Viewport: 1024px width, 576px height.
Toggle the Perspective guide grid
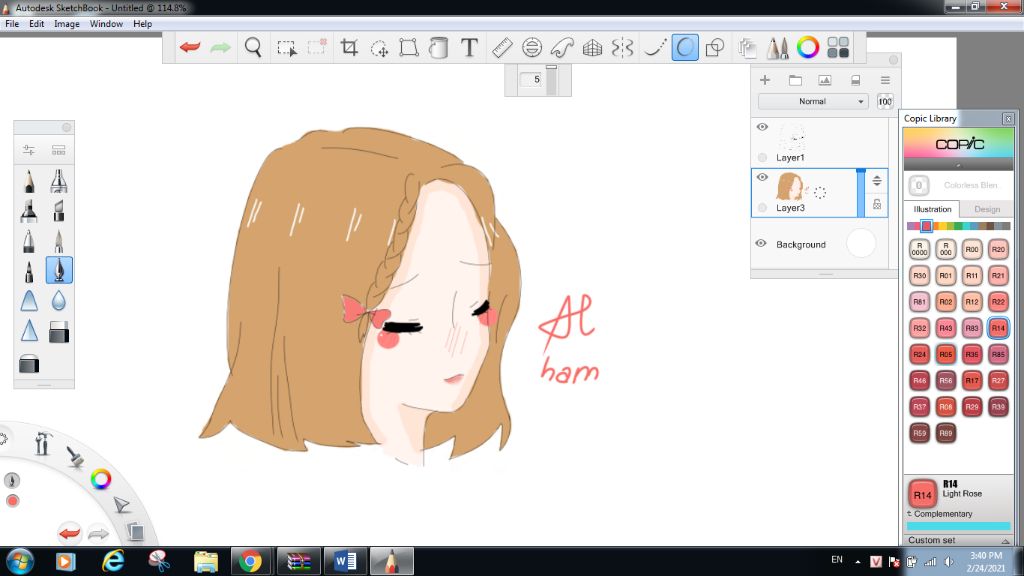pyautogui.click(x=592, y=48)
